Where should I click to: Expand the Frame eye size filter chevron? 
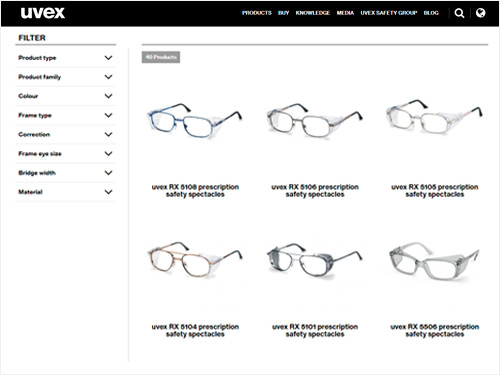pyautogui.click(x=108, y=154)
